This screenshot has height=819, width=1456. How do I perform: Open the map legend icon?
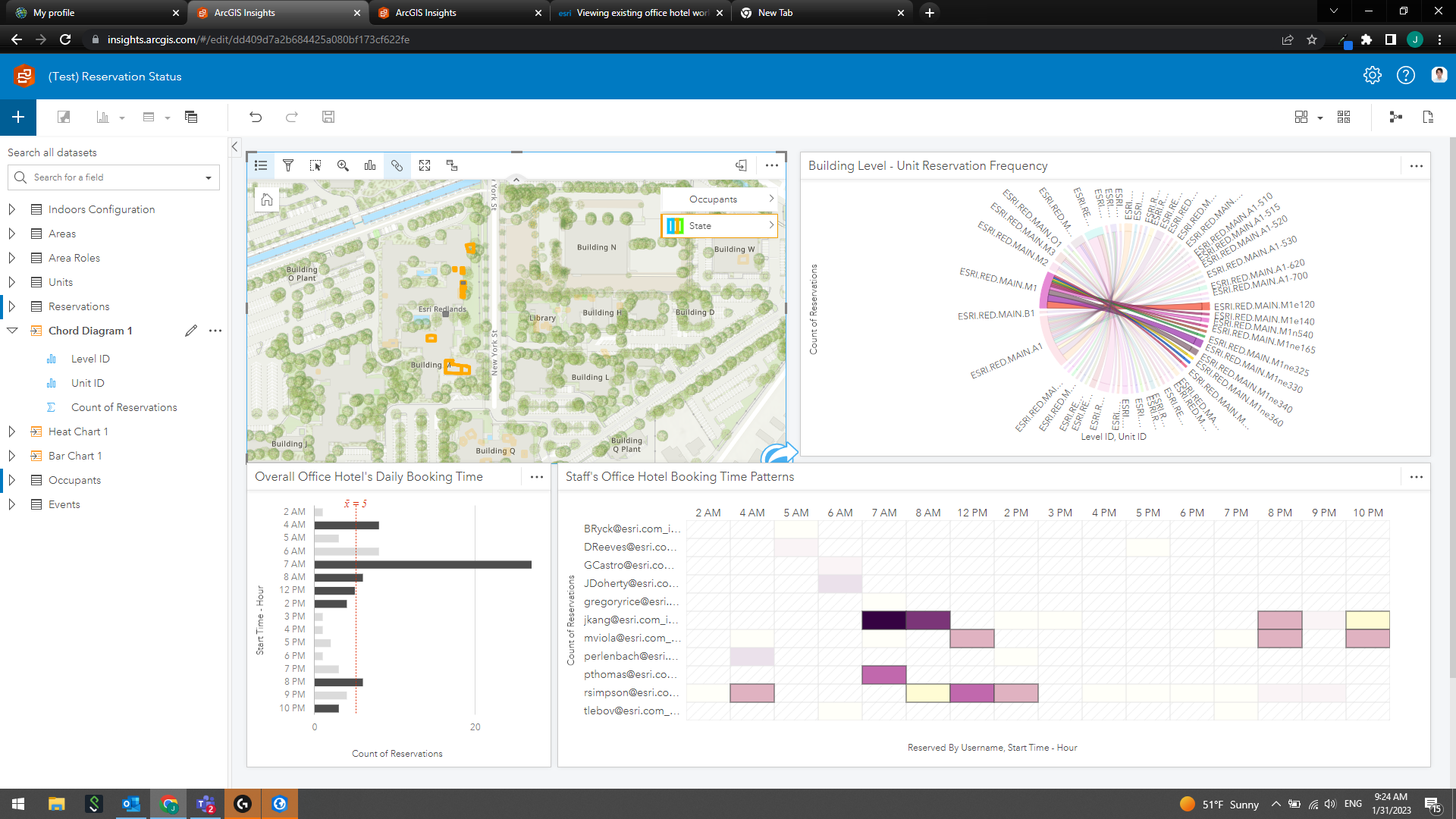point(260,165)
